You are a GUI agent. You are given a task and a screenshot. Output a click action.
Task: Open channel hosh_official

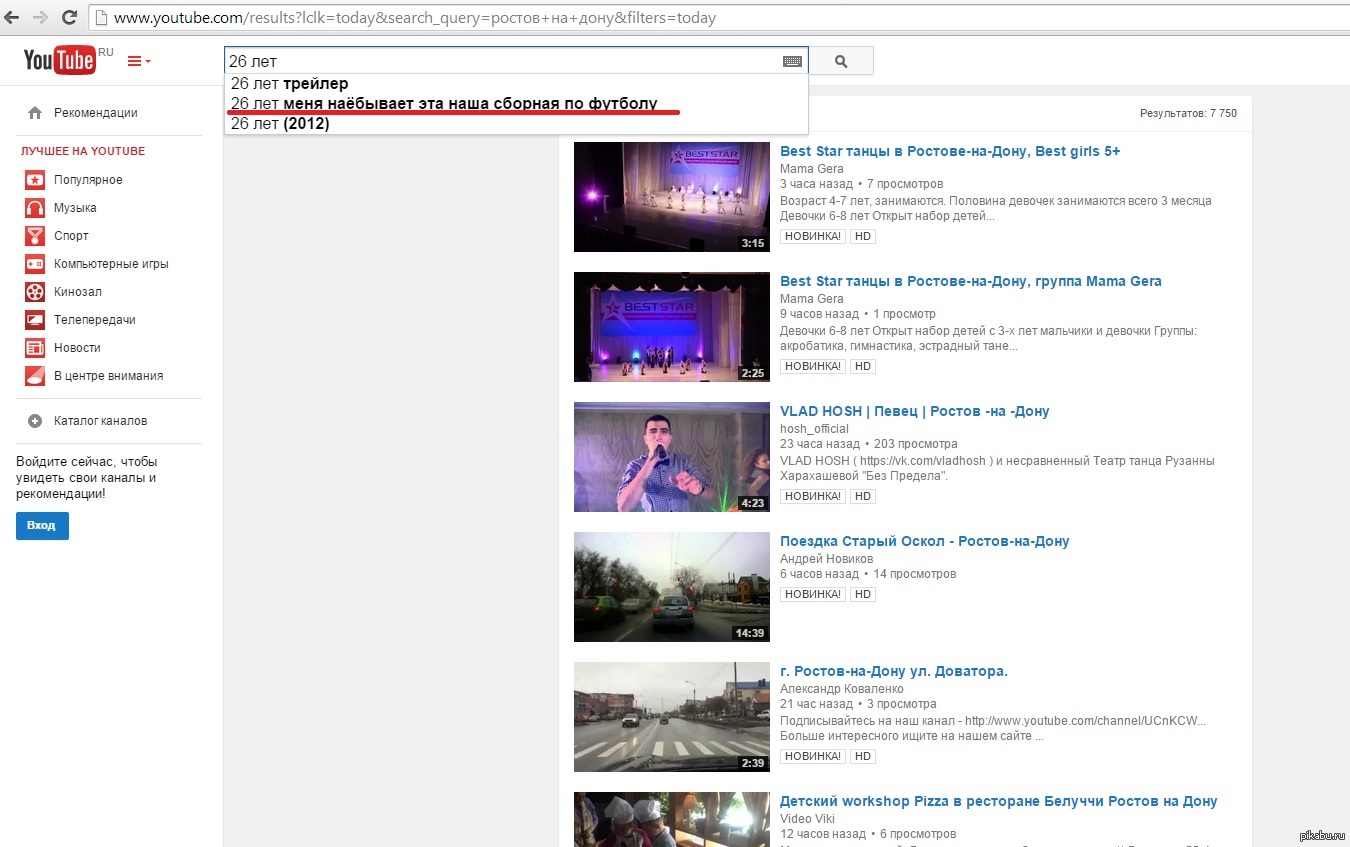(x=814, y=429)
